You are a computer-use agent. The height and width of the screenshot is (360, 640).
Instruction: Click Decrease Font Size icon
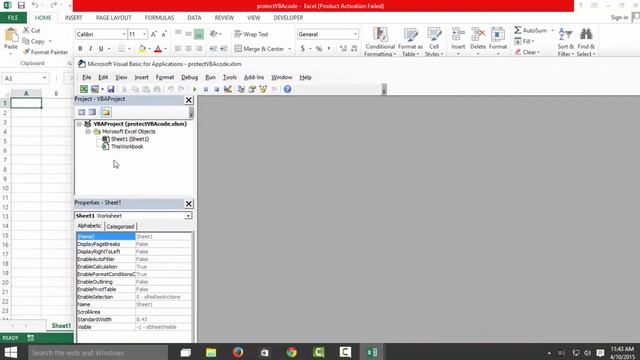pyautogui.click(x=164, y=34)
